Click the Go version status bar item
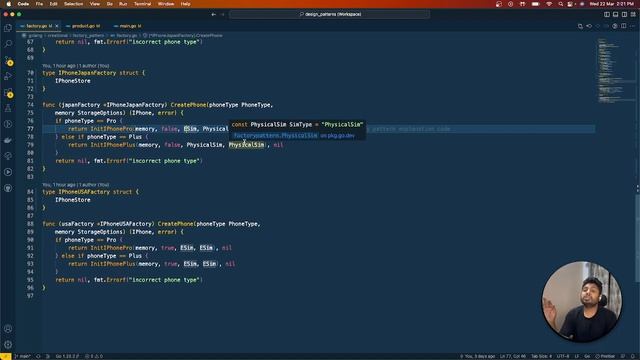 coord(67,356)
